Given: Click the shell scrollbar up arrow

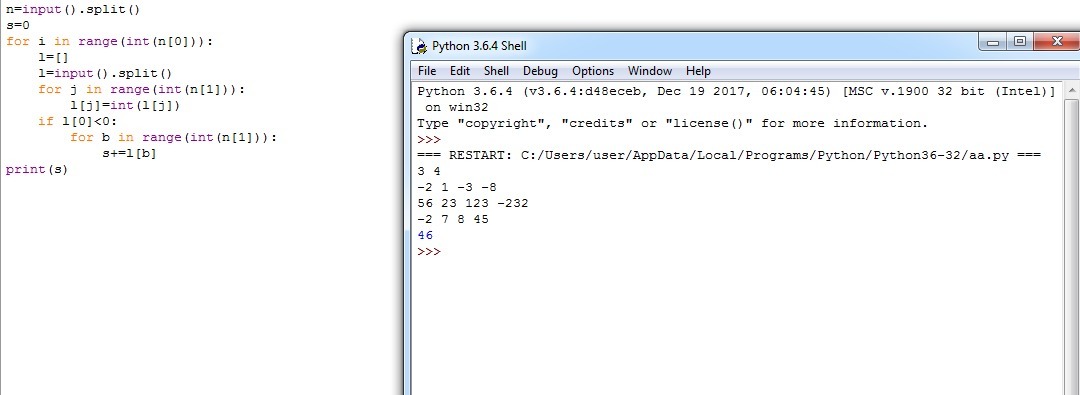Looking at the screenshot, I should [1071, 91].
